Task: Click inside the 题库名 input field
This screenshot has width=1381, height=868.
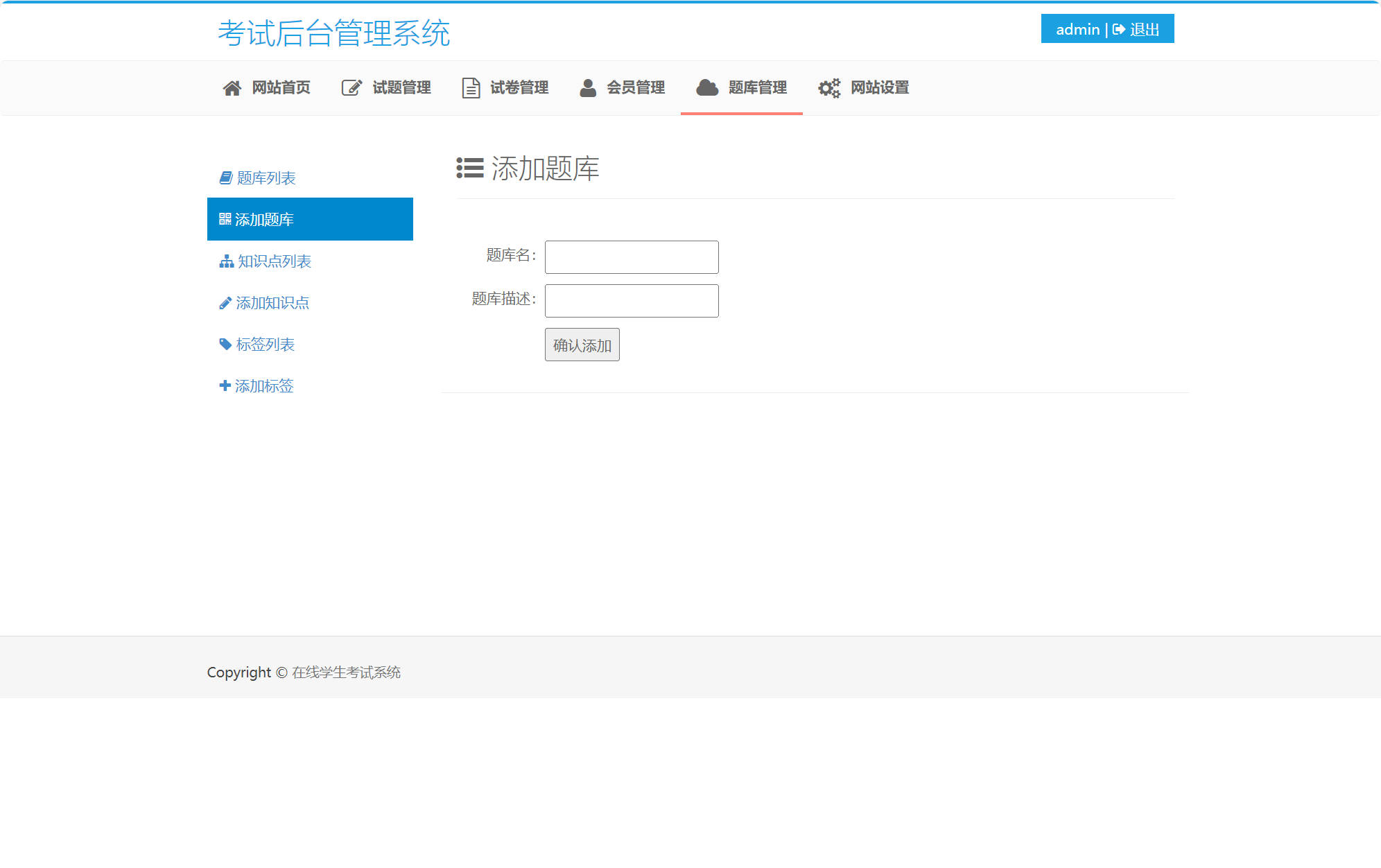Action: coord(631,257)
